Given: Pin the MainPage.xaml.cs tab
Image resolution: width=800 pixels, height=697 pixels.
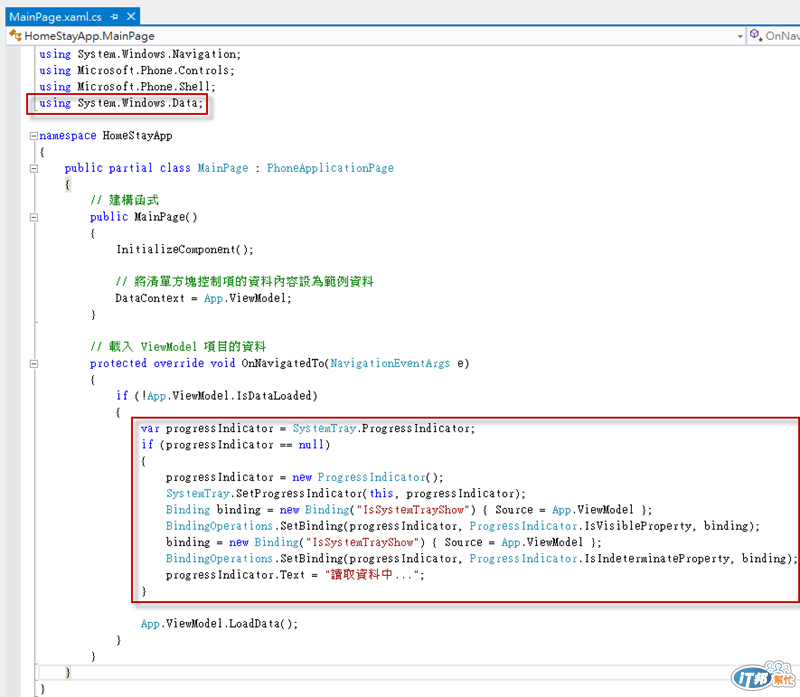Looking at the screenshot, I should click(114, 17).
